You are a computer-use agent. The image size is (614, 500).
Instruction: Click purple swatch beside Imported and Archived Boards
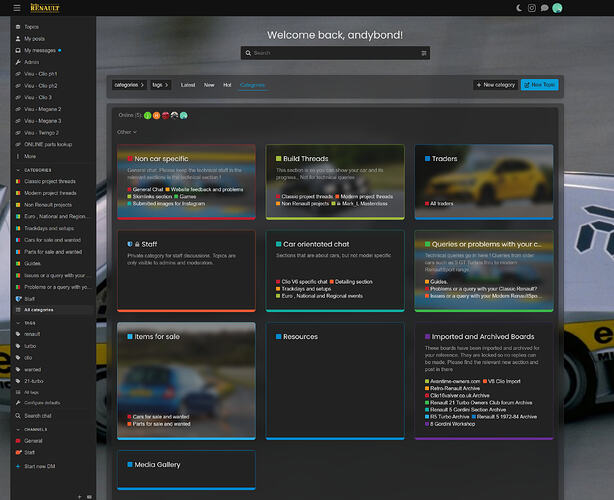[427, 337]
